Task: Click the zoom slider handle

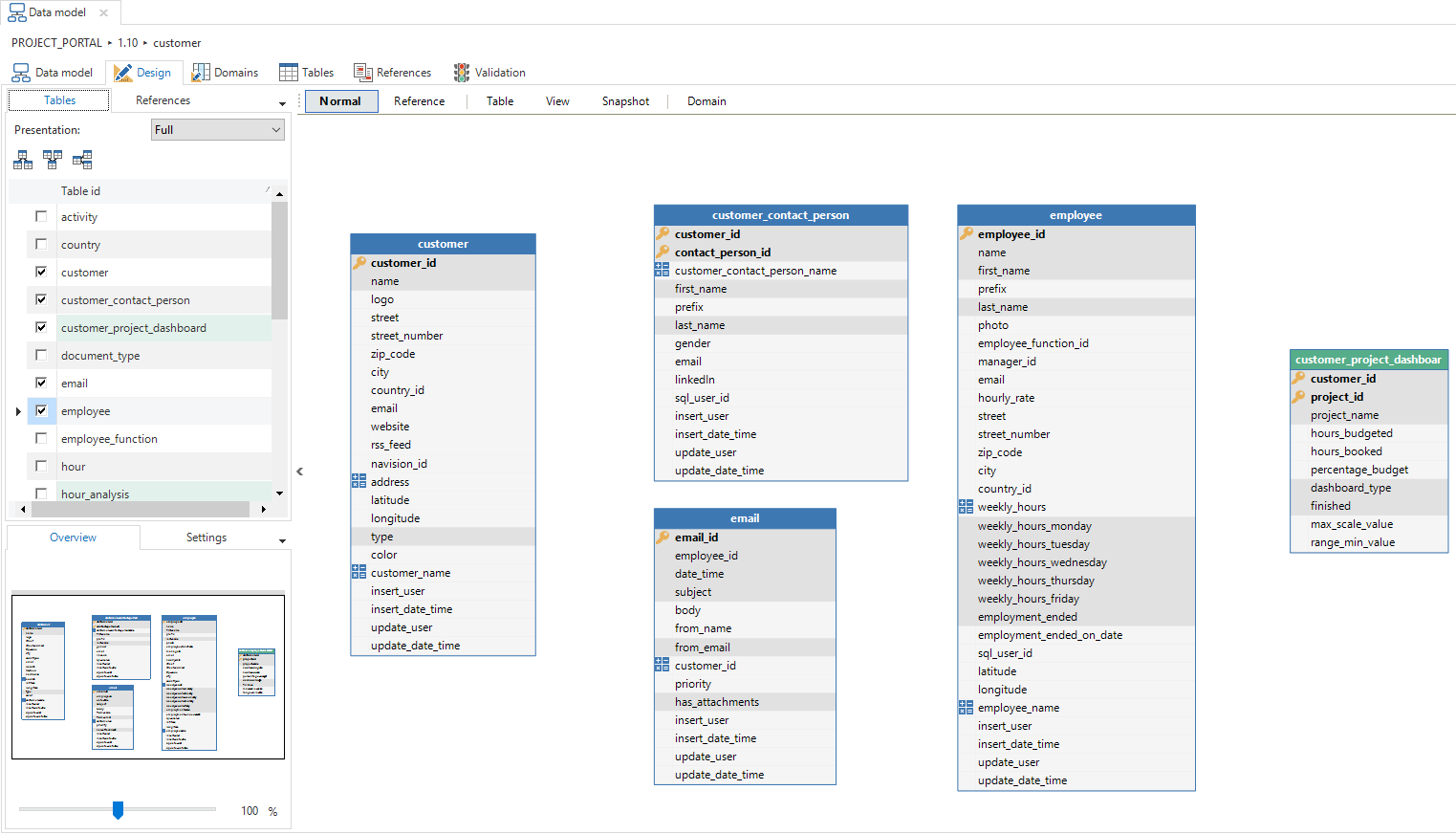Action: (118, 810)
